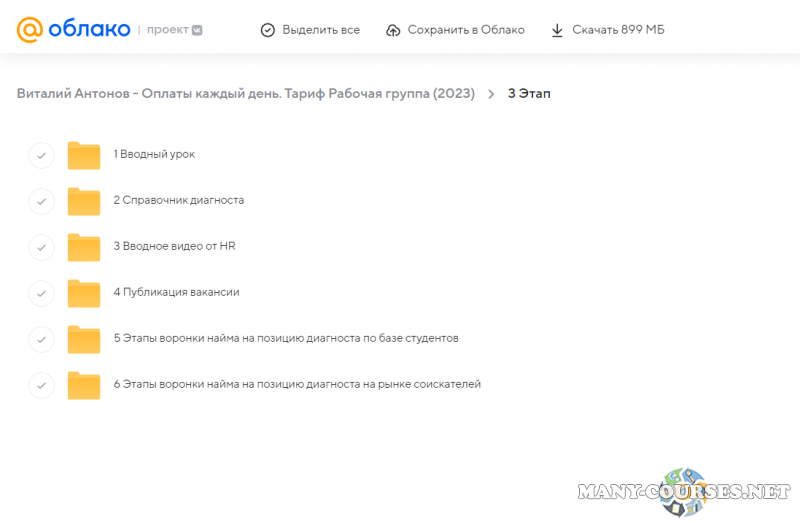Screen dimensions: 800x525
Task: Toggle checkbox for 5 Этапы воронки найма
Action: pos(41,339)
